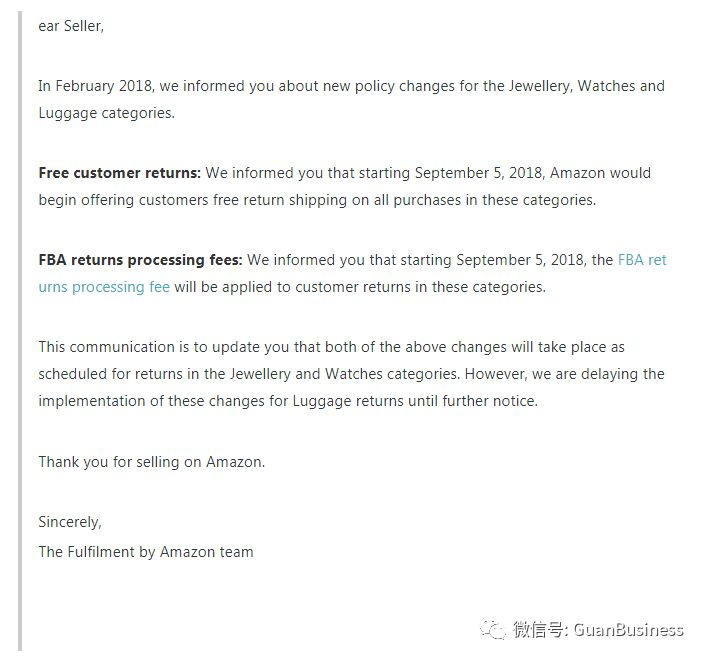Open the FBA returns processing fee link
Screen dimensions: 706x660
[x=642, y=260]
